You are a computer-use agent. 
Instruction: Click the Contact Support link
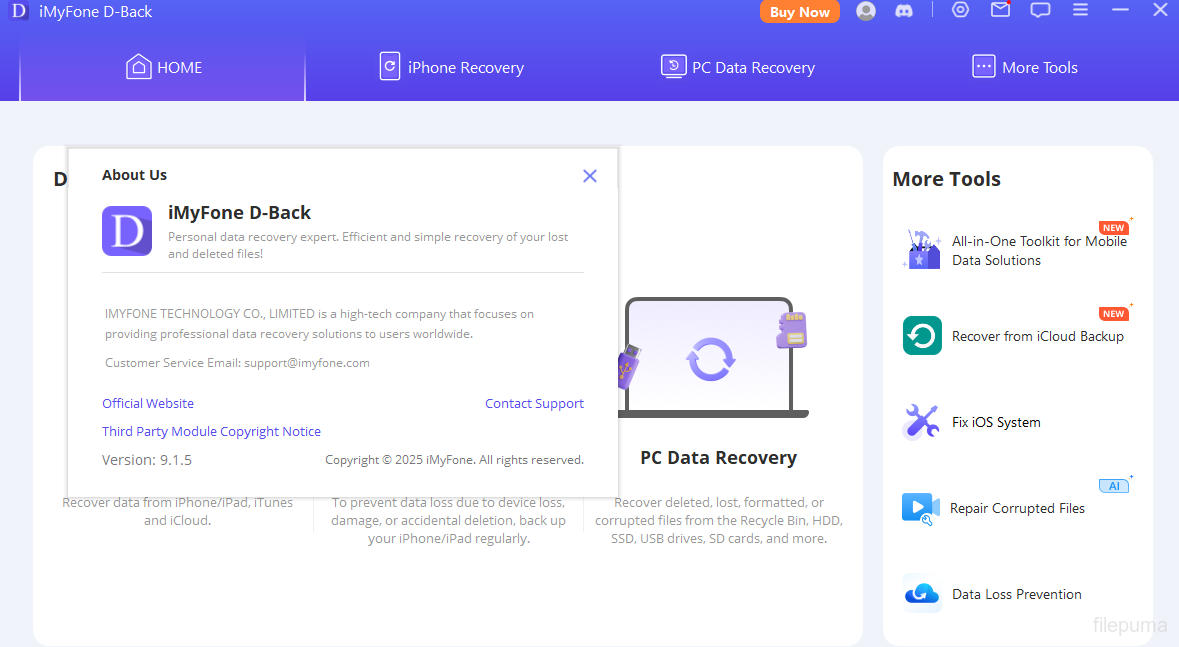coord(534,404)
